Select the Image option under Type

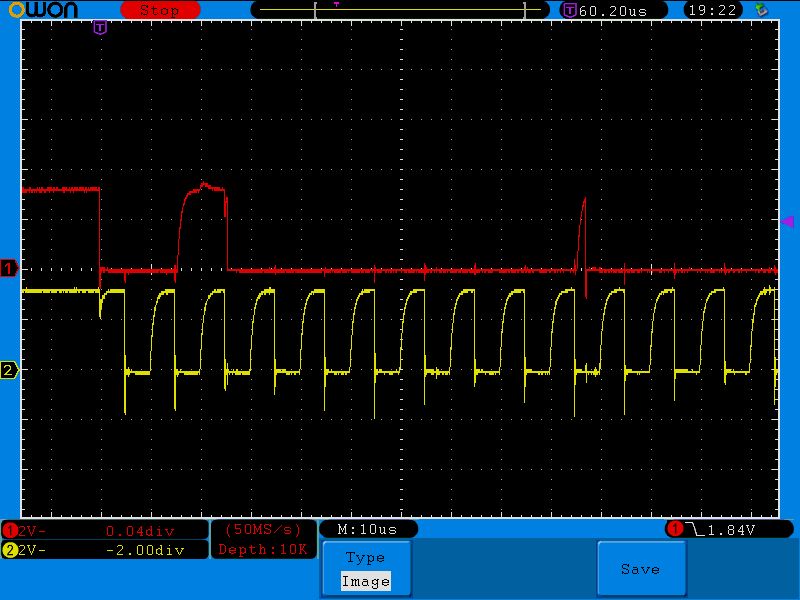point(365,581)
